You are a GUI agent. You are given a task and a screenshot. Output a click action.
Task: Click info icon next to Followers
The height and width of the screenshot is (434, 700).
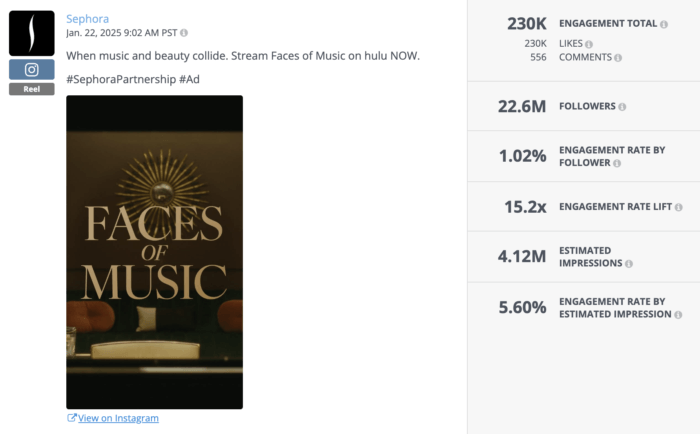click(622, 107)
